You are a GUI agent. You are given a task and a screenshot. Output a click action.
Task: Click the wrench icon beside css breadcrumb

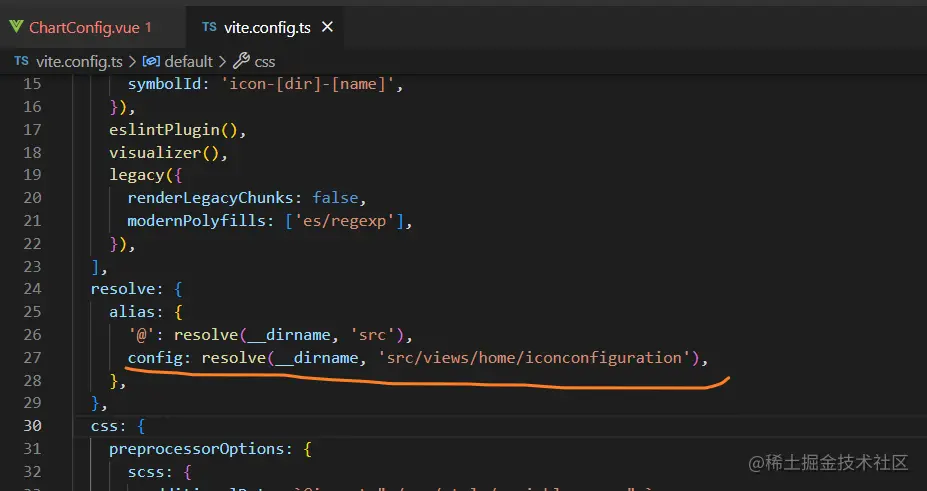(x=241, y=61)
